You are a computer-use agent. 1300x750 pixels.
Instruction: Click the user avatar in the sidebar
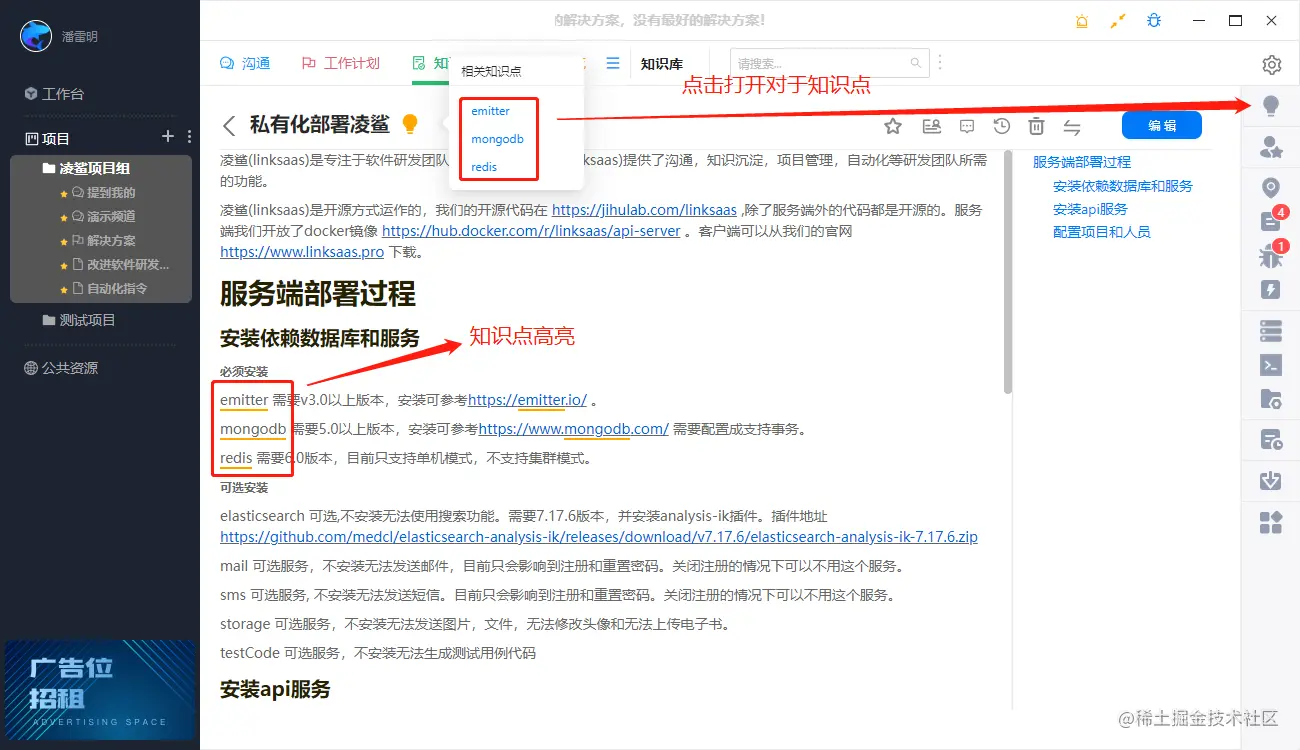(36, 36)
